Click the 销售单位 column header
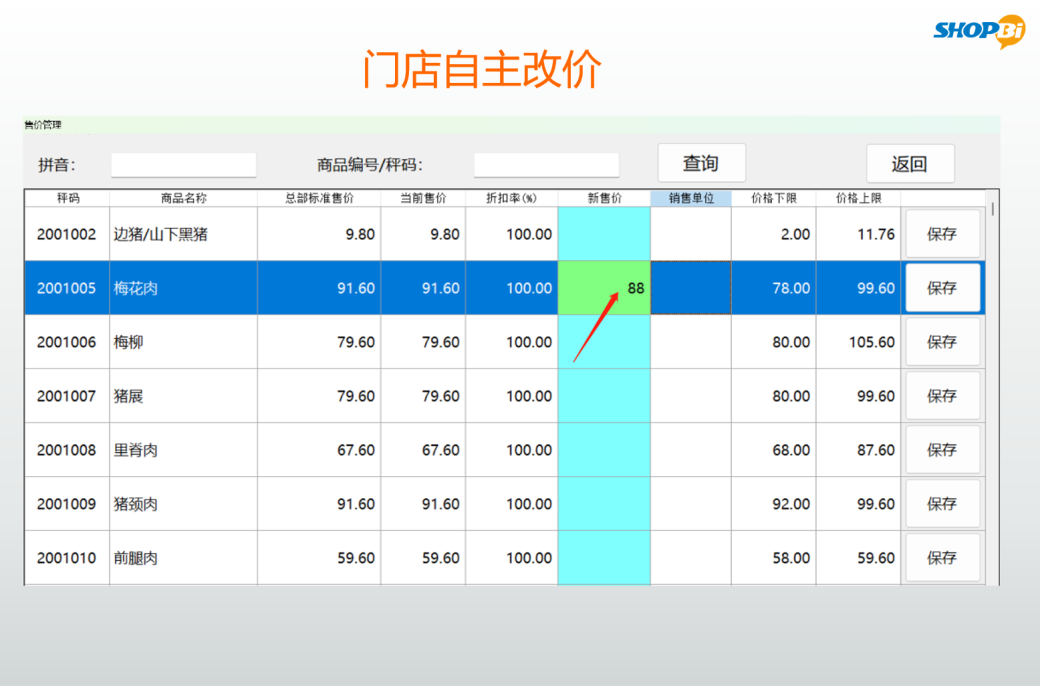 click(x=691, y=198)
